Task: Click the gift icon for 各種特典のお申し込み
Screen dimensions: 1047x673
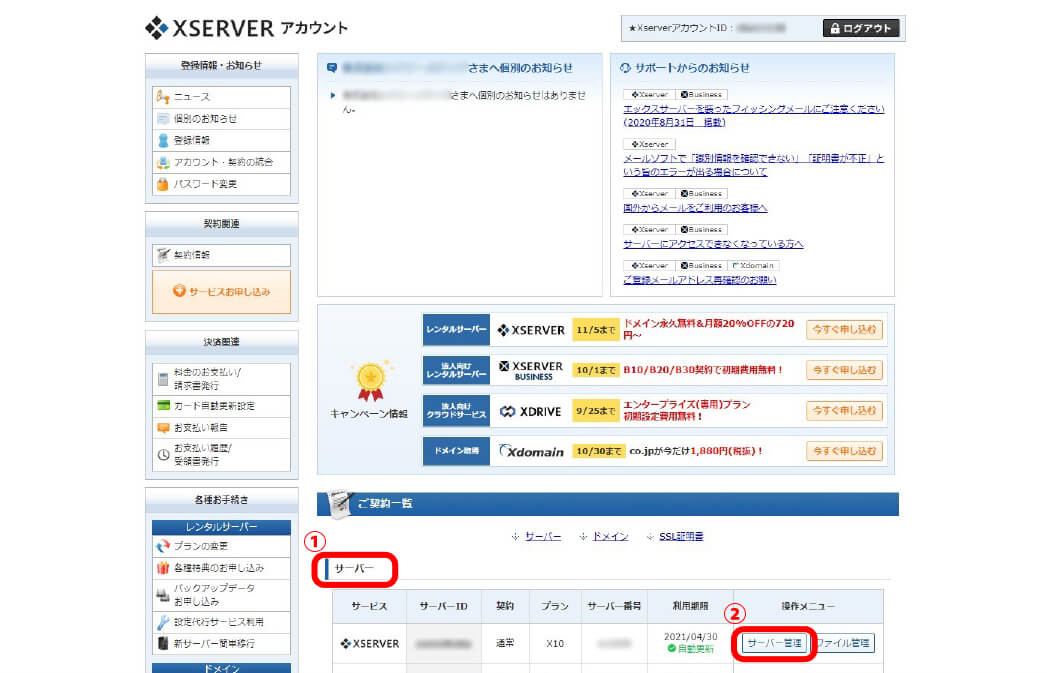Action: pos(163,568)
